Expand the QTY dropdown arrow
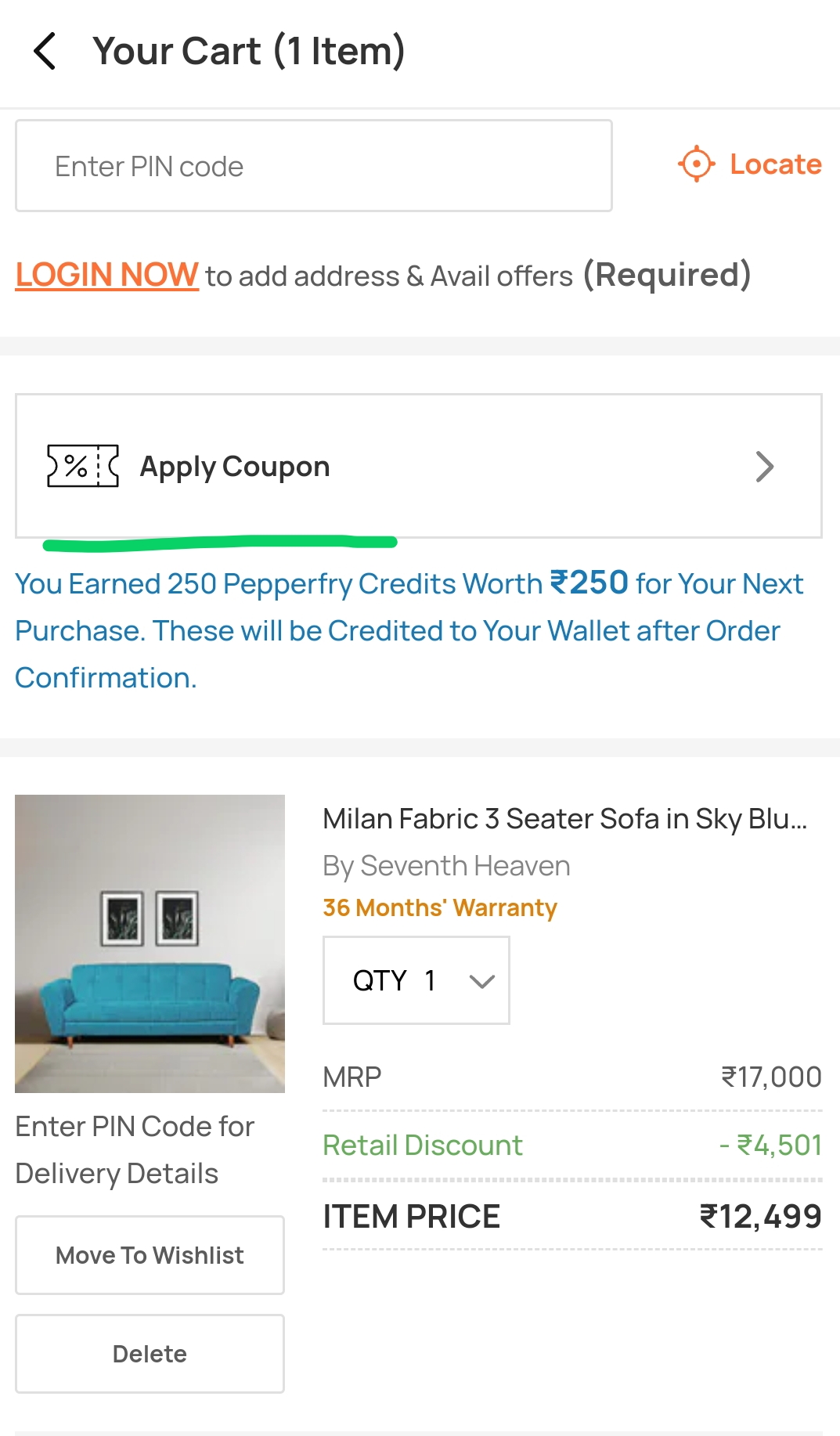This screenshot has height=1436, width=840. pos(481,981)
